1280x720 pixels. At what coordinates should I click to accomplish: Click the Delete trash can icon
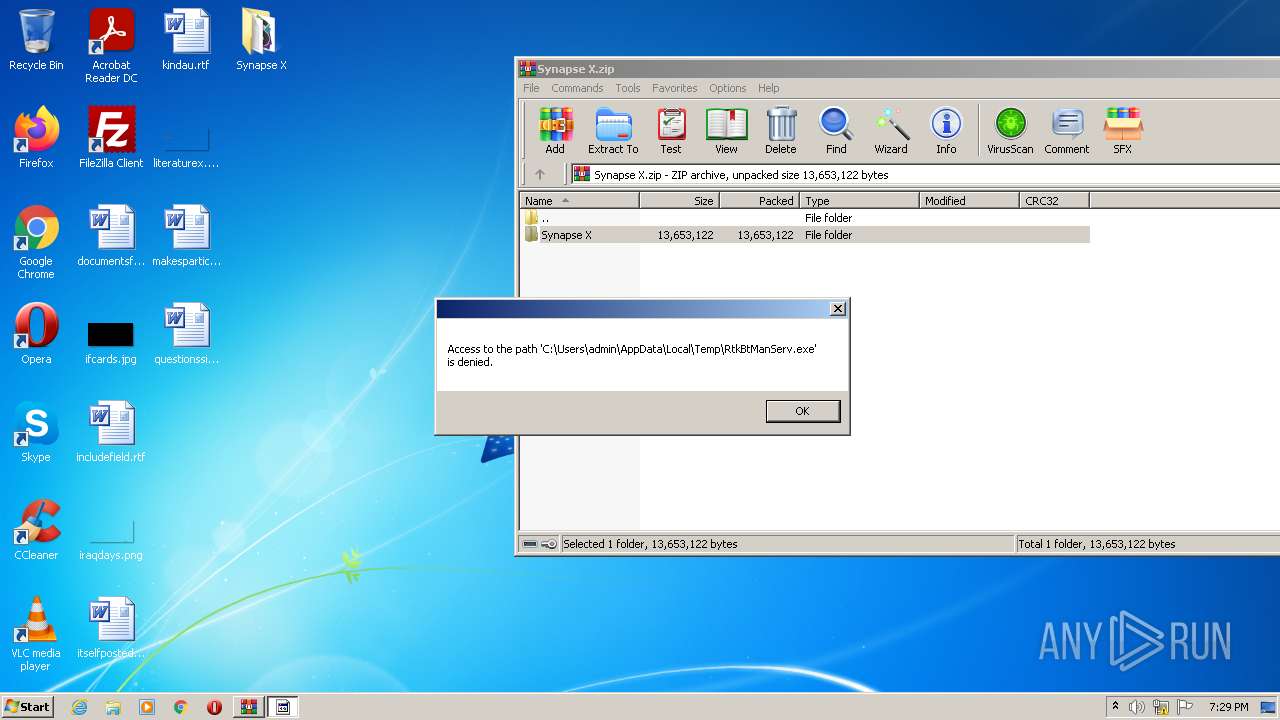point(781,131)
